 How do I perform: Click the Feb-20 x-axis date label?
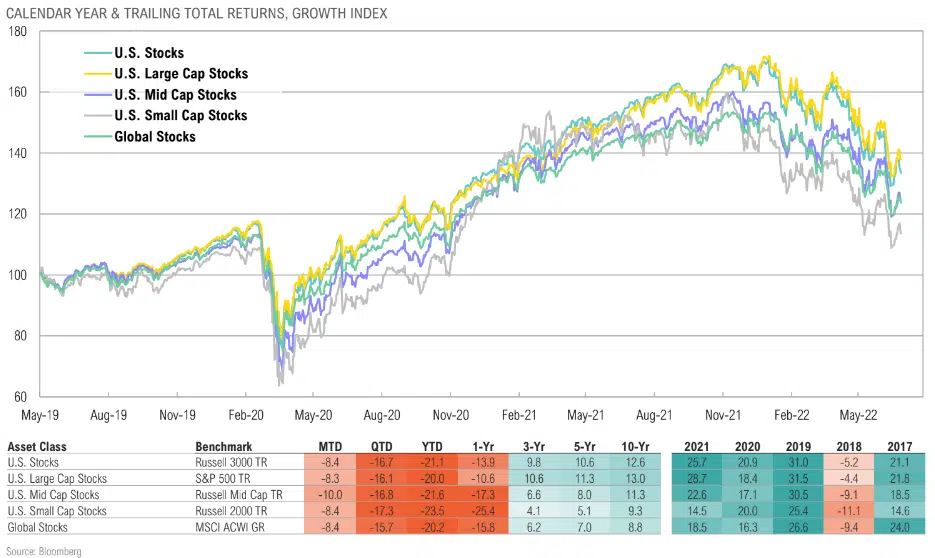[x=244, y=412]
